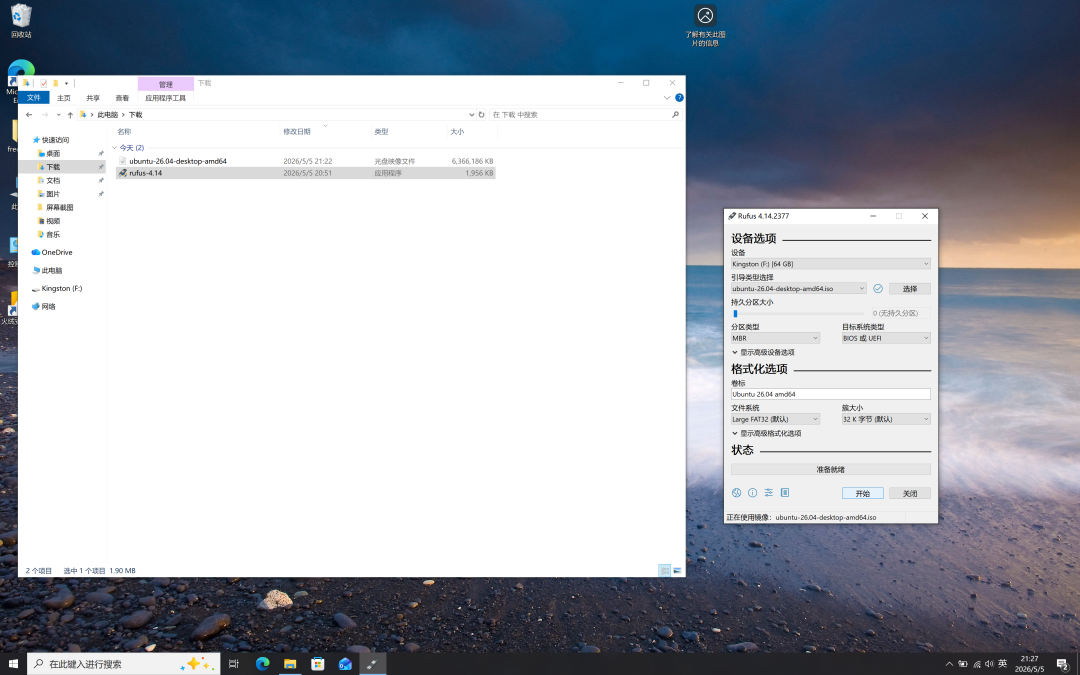Image resolution: width=1080 pixels, height=675 pixels.
Task: Open the Recycle Bin desktop icon
Action: (x=21, y=21)
